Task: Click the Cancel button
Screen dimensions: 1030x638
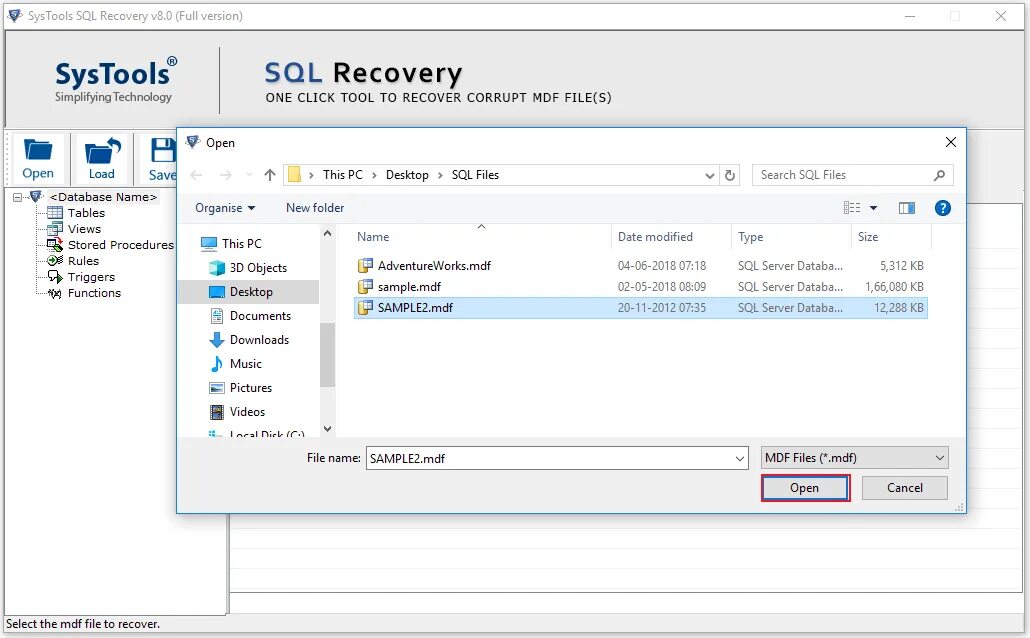Action: click(x=905, y=488)
